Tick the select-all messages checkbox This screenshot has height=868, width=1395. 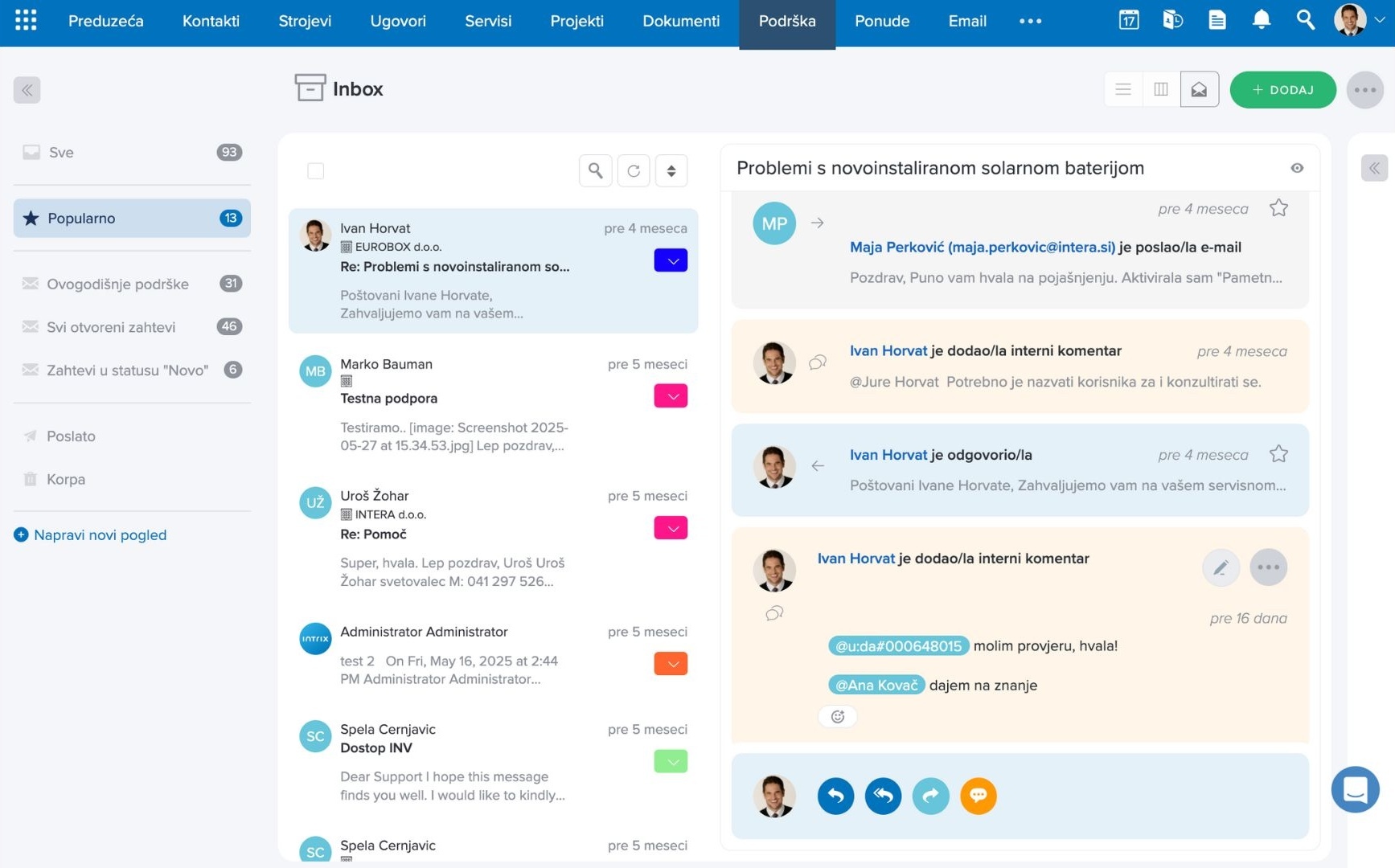tap(315, 170)
